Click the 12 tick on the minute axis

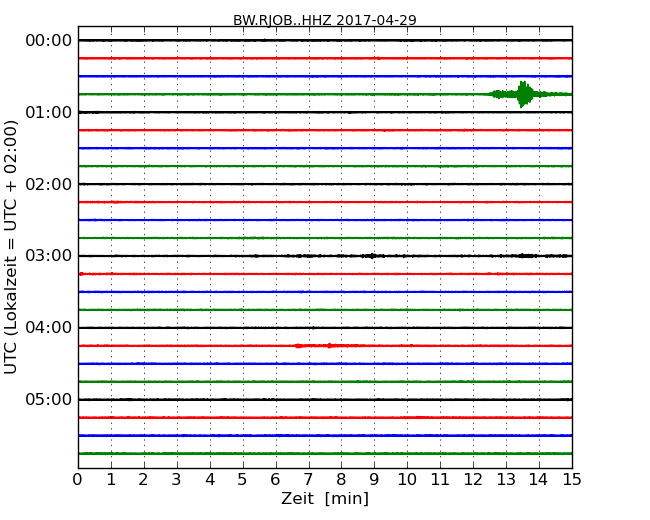pos(473,480)
